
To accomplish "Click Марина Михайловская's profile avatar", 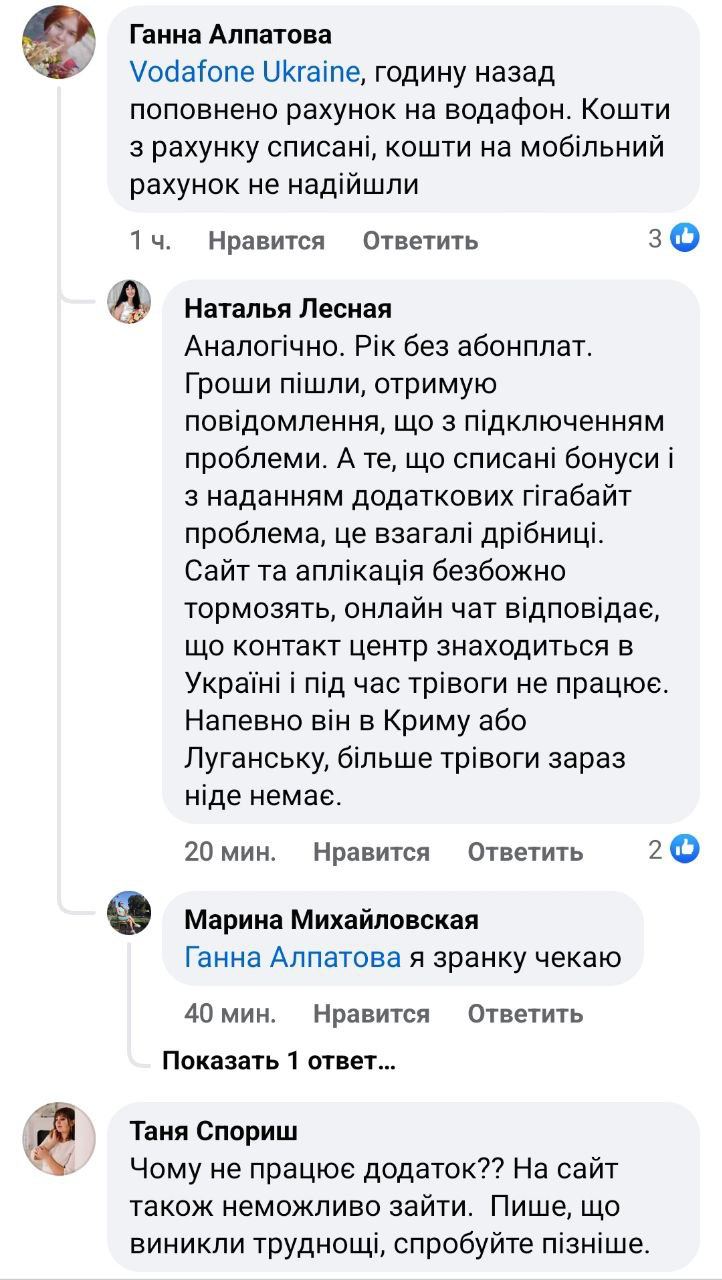I will coord(130,913).
